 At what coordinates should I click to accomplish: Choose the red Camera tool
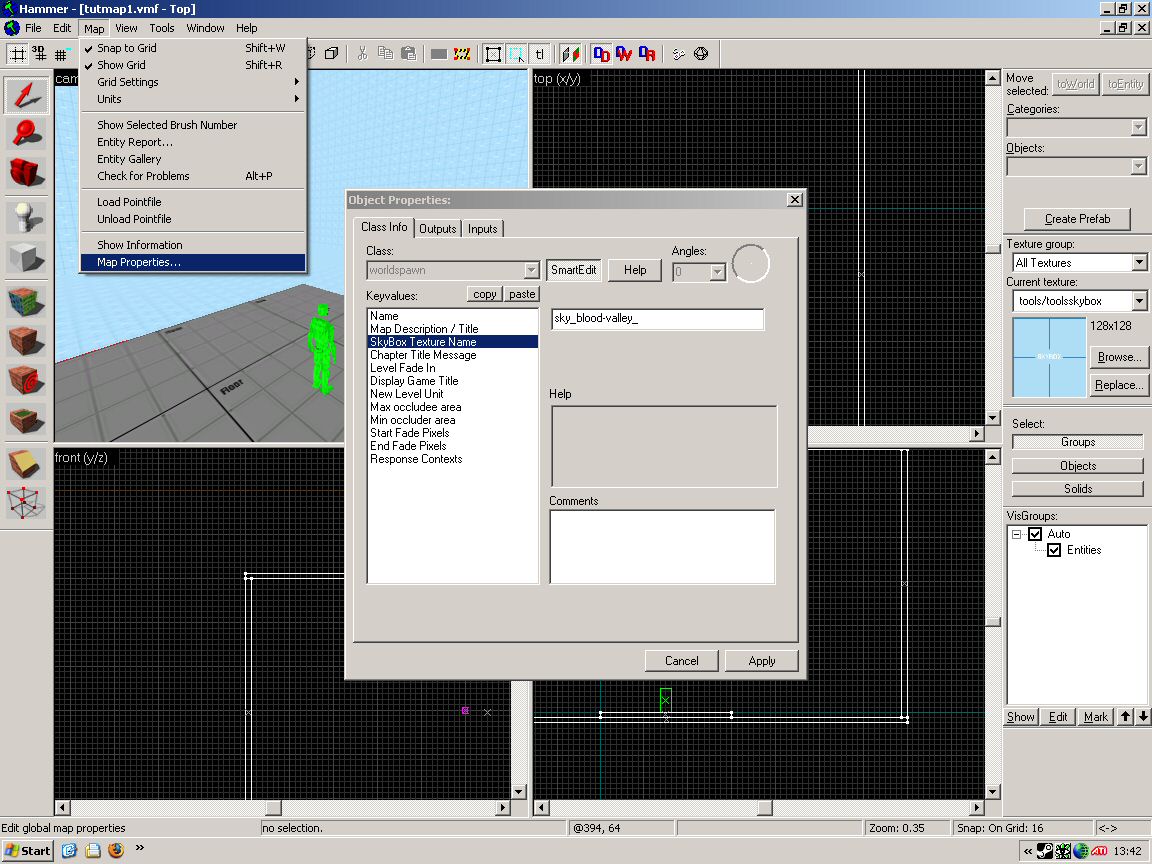point(26,172)
